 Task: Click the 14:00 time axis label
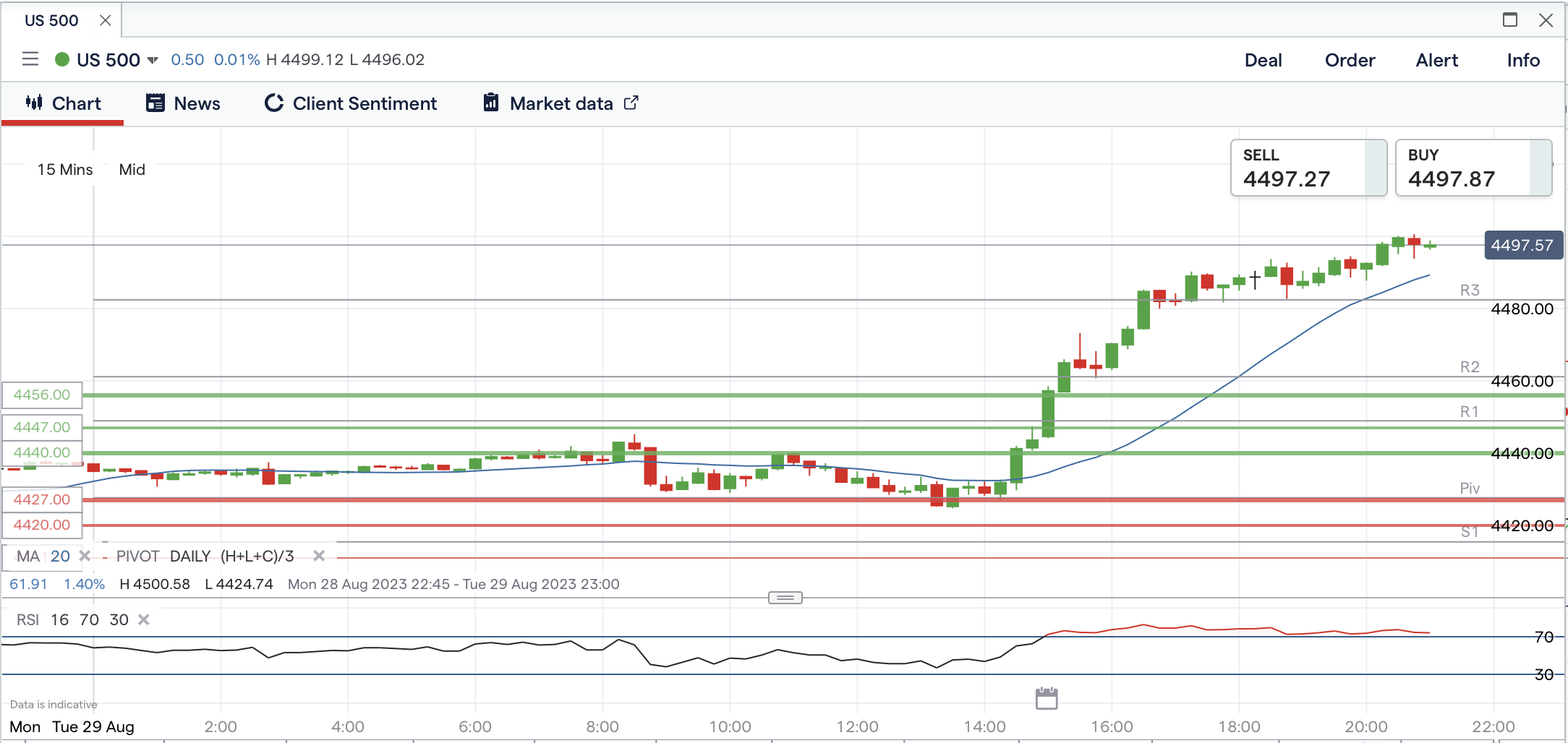click(x=984, y=726)
